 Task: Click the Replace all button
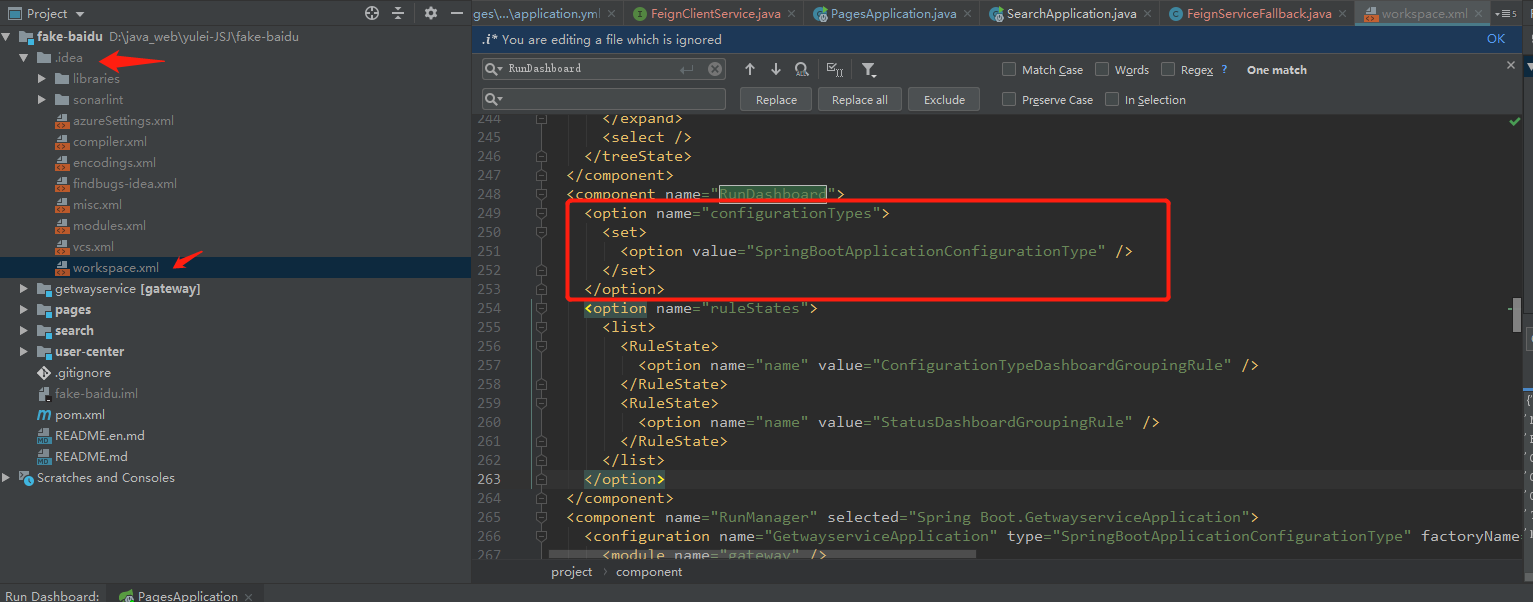pos(860,100)
